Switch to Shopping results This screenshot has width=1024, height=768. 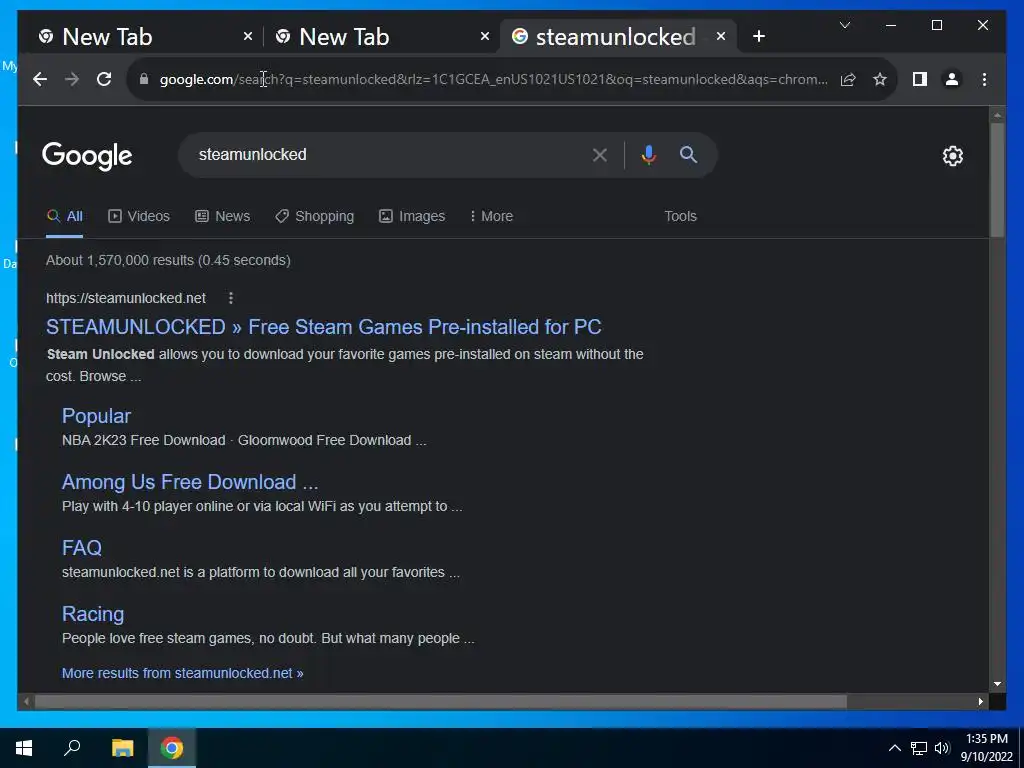pos(315,216)
